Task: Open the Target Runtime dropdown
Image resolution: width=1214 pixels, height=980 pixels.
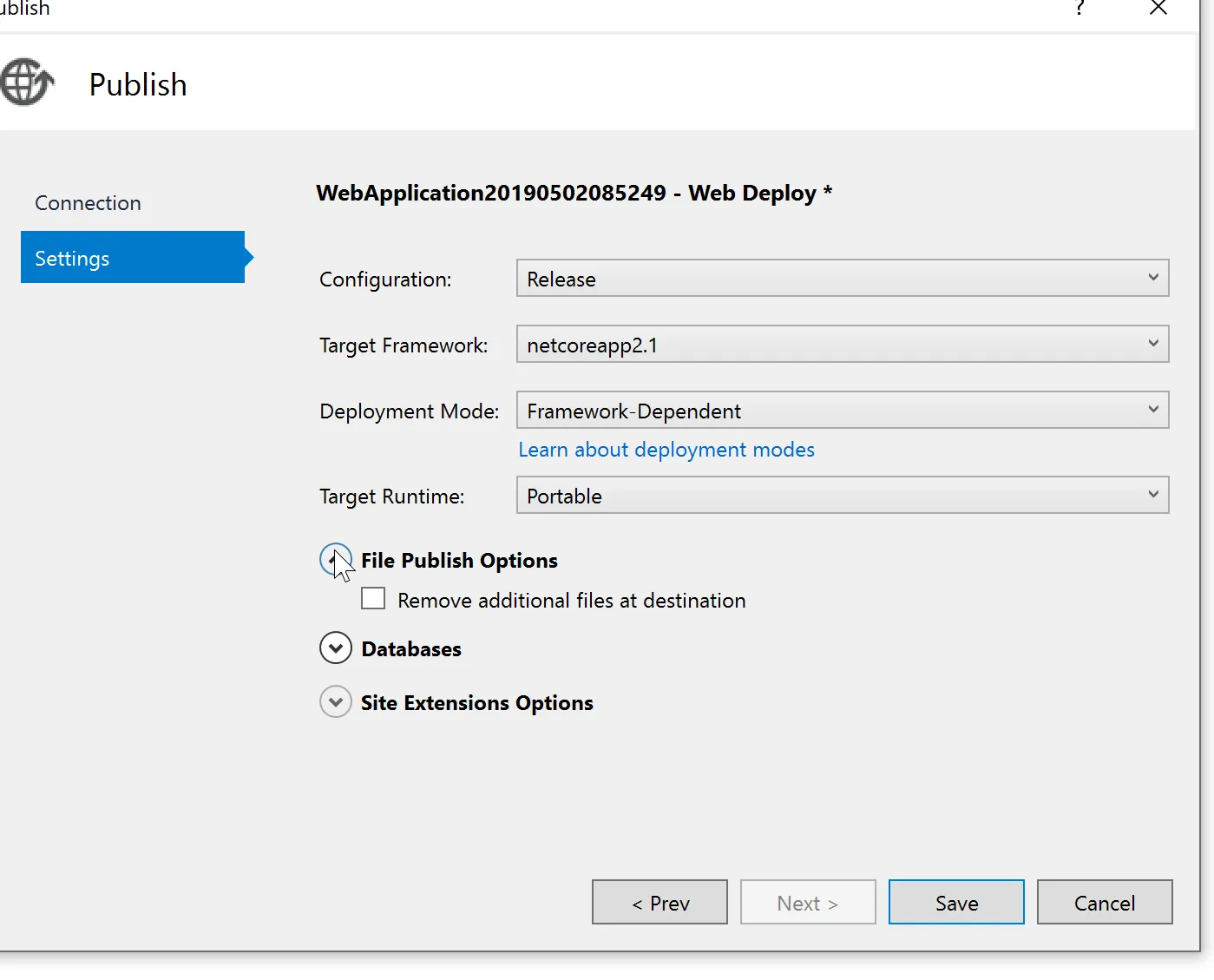Action: (x=842, y=496)
